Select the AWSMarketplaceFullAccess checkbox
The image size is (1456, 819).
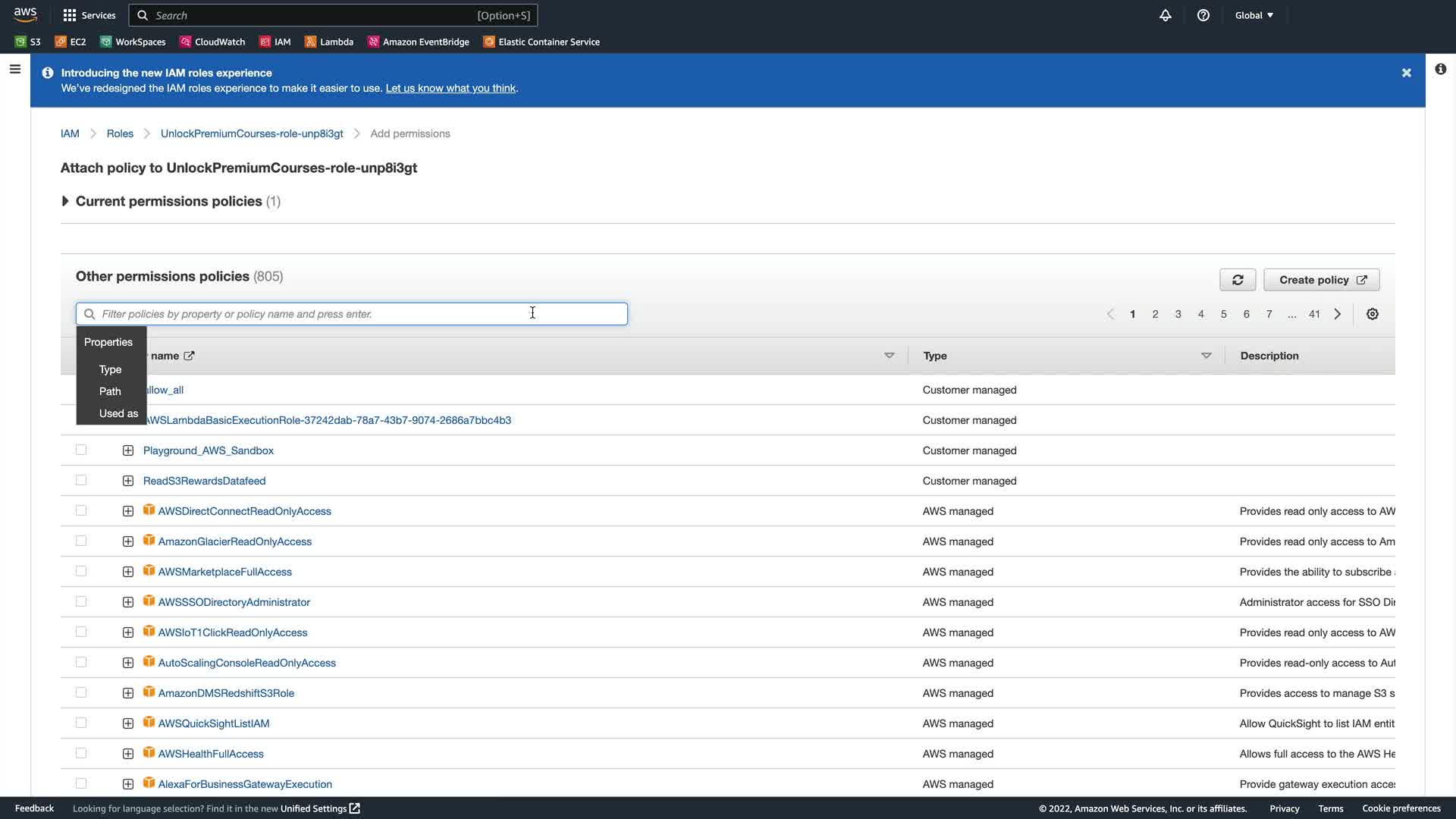[81, 571]
